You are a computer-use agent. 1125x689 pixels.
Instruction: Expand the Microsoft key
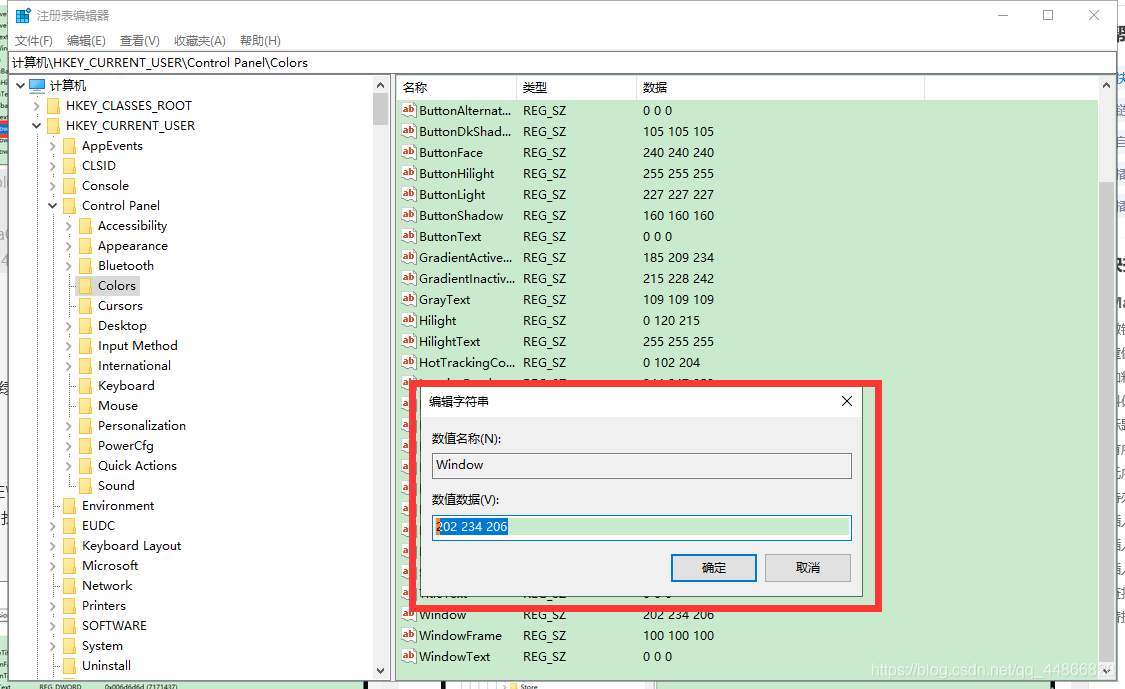pos(53,565)
